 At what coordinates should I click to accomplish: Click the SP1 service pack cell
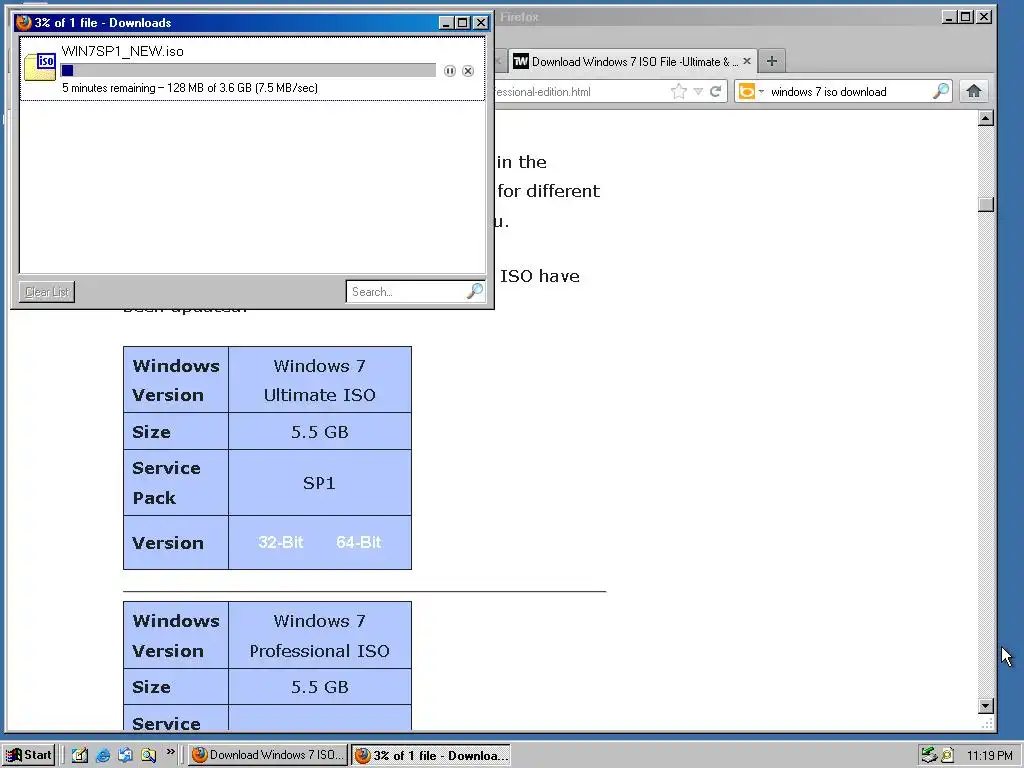[319, 483]
